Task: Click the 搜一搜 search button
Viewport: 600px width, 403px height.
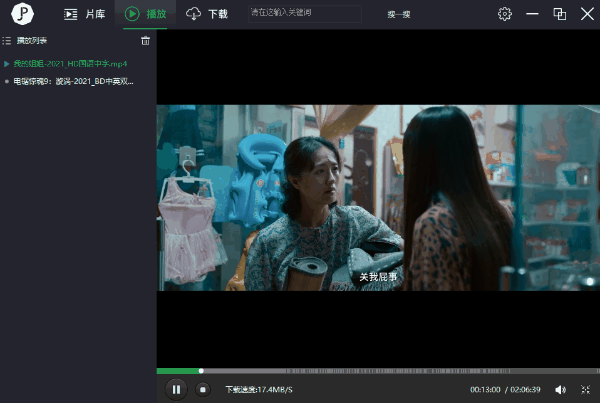Action: point(398,15)
